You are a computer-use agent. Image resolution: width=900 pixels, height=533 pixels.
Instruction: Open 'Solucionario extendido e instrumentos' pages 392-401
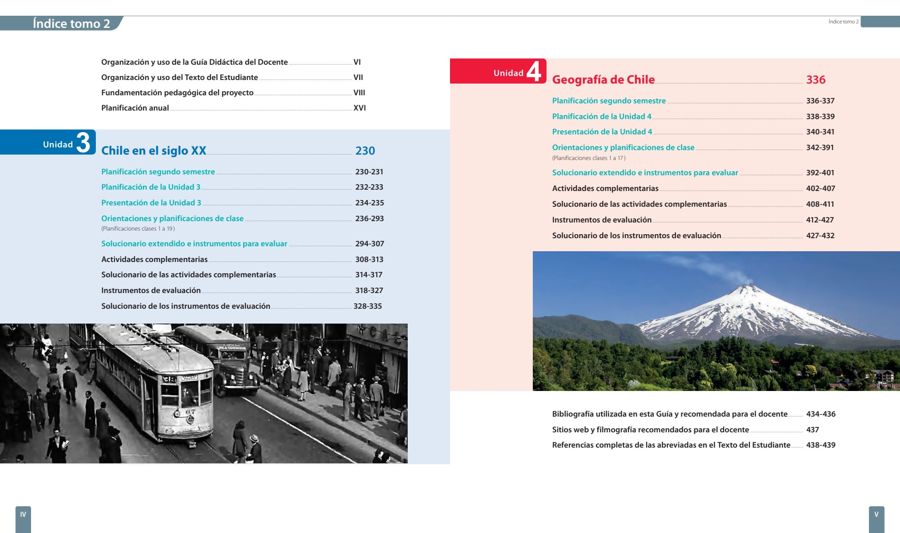(x=645, y=173)
